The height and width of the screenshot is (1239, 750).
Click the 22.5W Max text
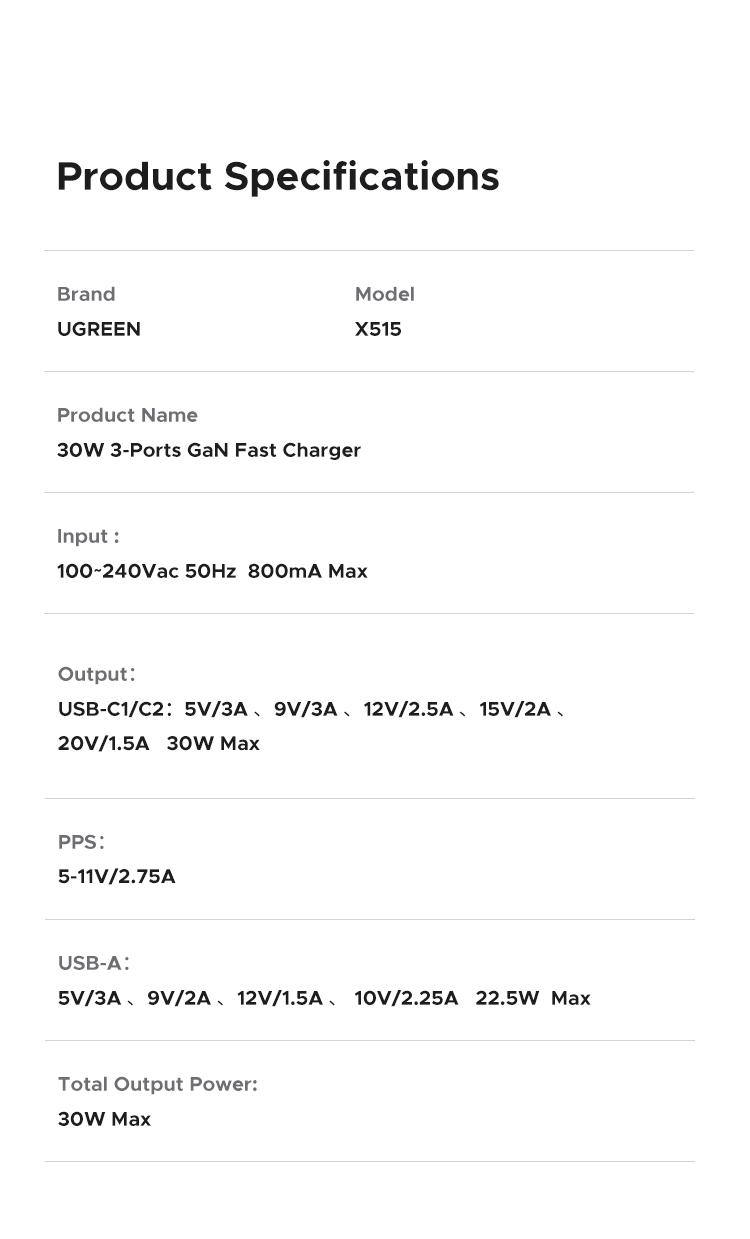click(533, 998)
